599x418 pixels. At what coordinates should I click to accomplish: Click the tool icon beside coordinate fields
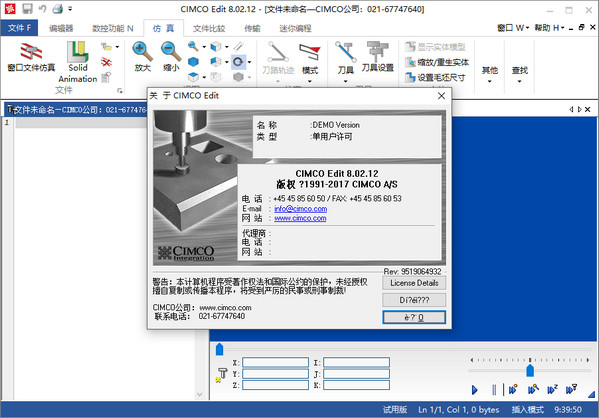pos(222,374)
